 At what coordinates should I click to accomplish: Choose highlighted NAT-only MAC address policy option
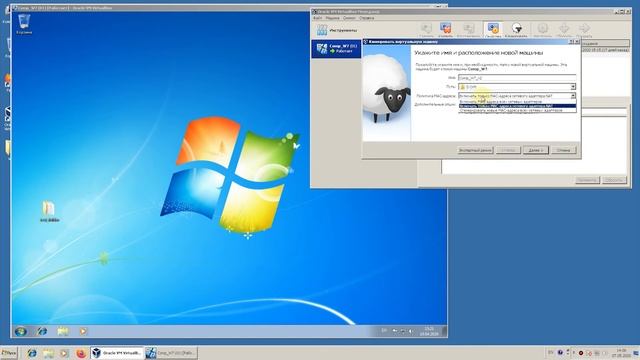(517, 106)
